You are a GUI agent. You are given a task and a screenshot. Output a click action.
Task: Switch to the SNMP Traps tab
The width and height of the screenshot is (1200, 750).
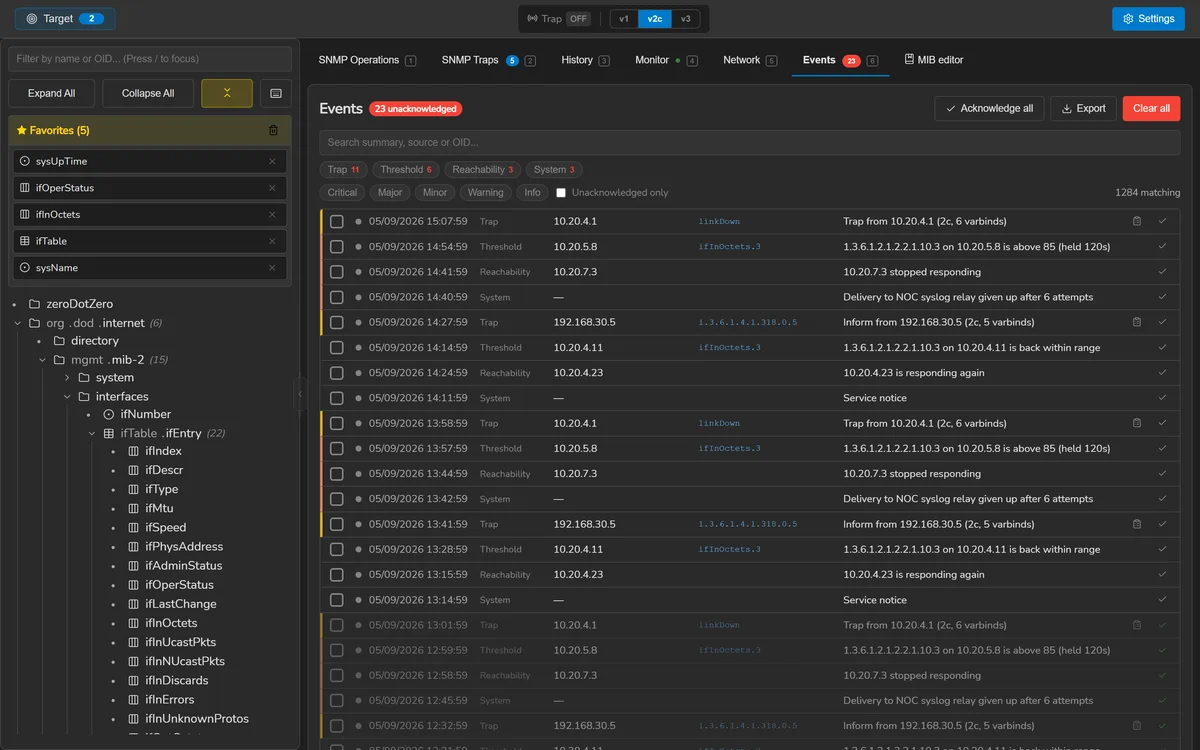pyautogui.click(x=489, y=60)
